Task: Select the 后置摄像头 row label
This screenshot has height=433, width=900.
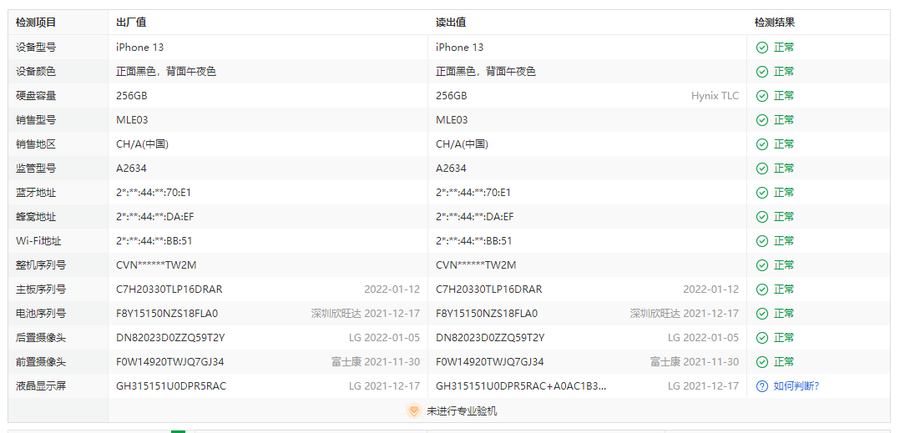Action: click(x=41, y=338)
